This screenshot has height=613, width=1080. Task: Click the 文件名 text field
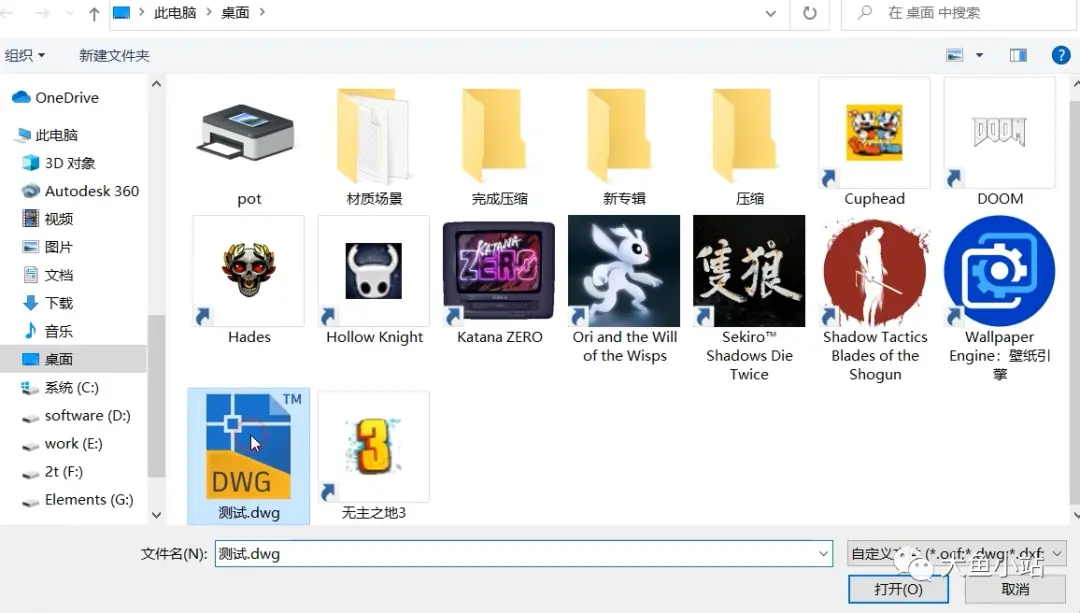tap(523, 554)
